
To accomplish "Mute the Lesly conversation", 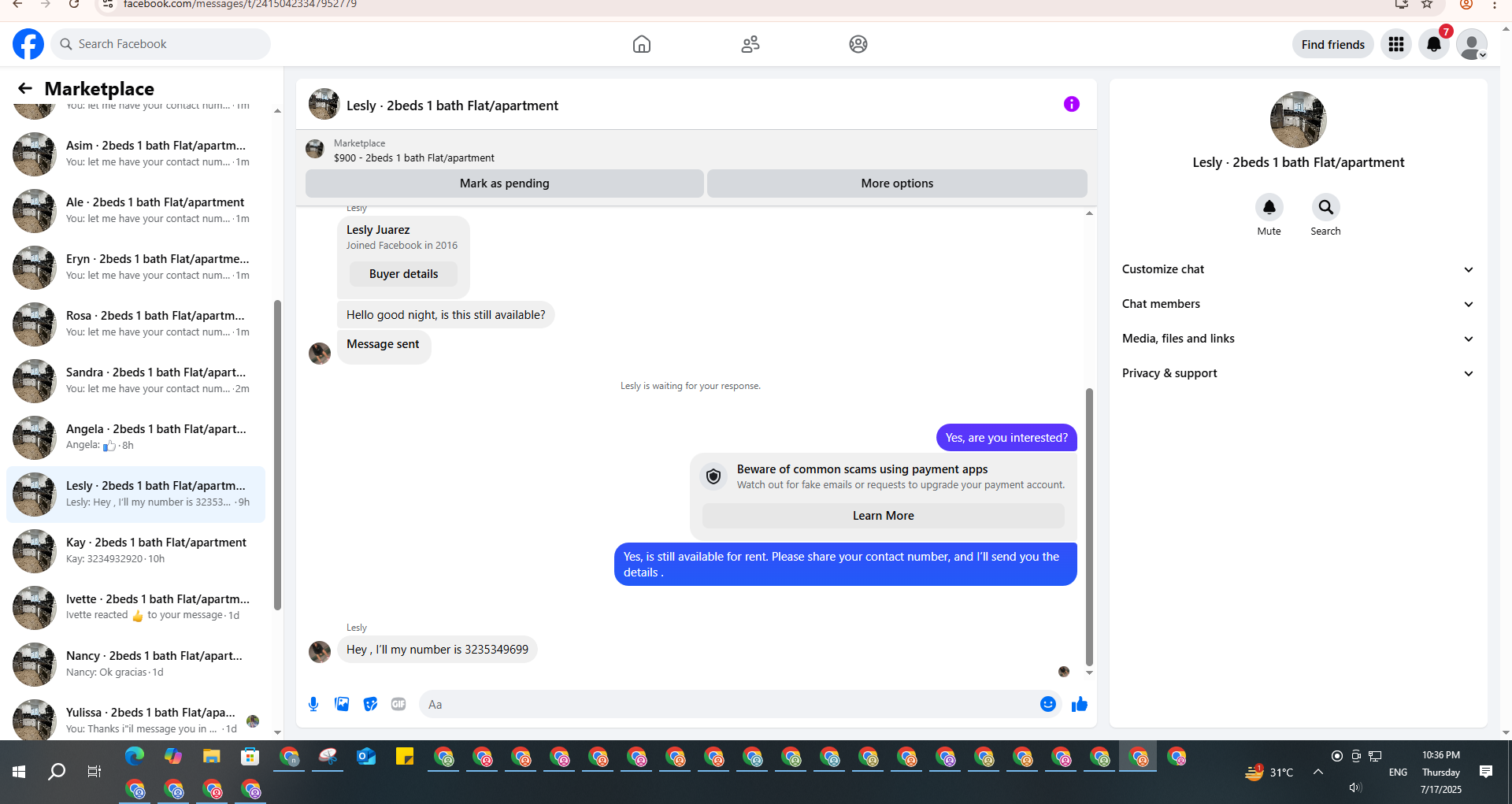I will (1269, 207).
